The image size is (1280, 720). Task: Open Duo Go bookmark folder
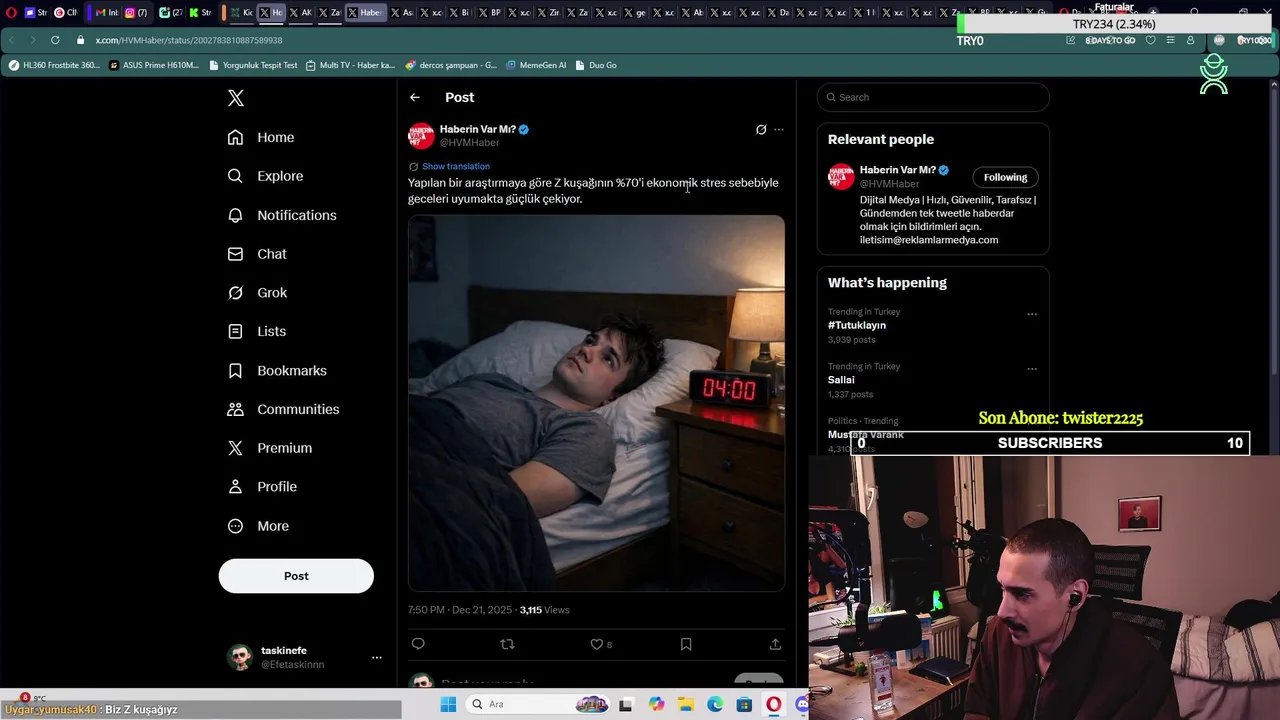point(596,65)
